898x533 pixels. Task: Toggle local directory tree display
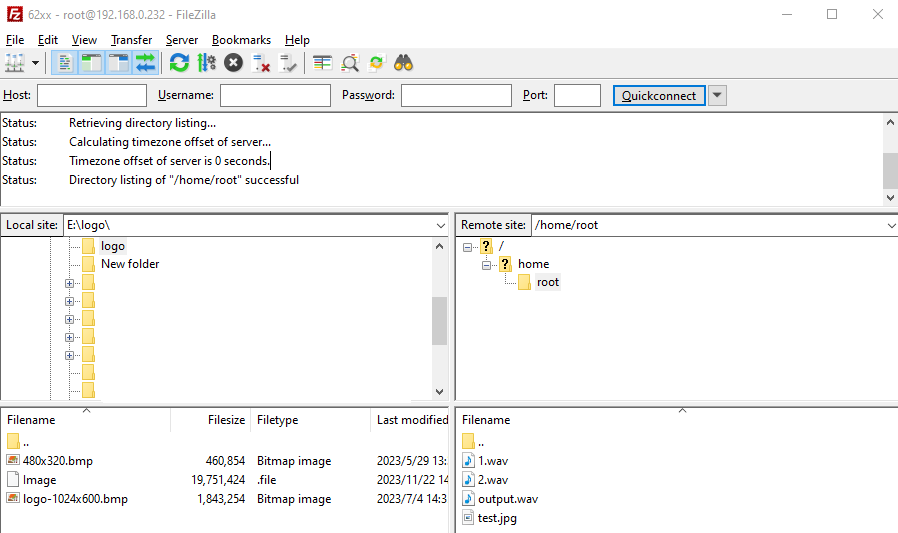point(92,63)
